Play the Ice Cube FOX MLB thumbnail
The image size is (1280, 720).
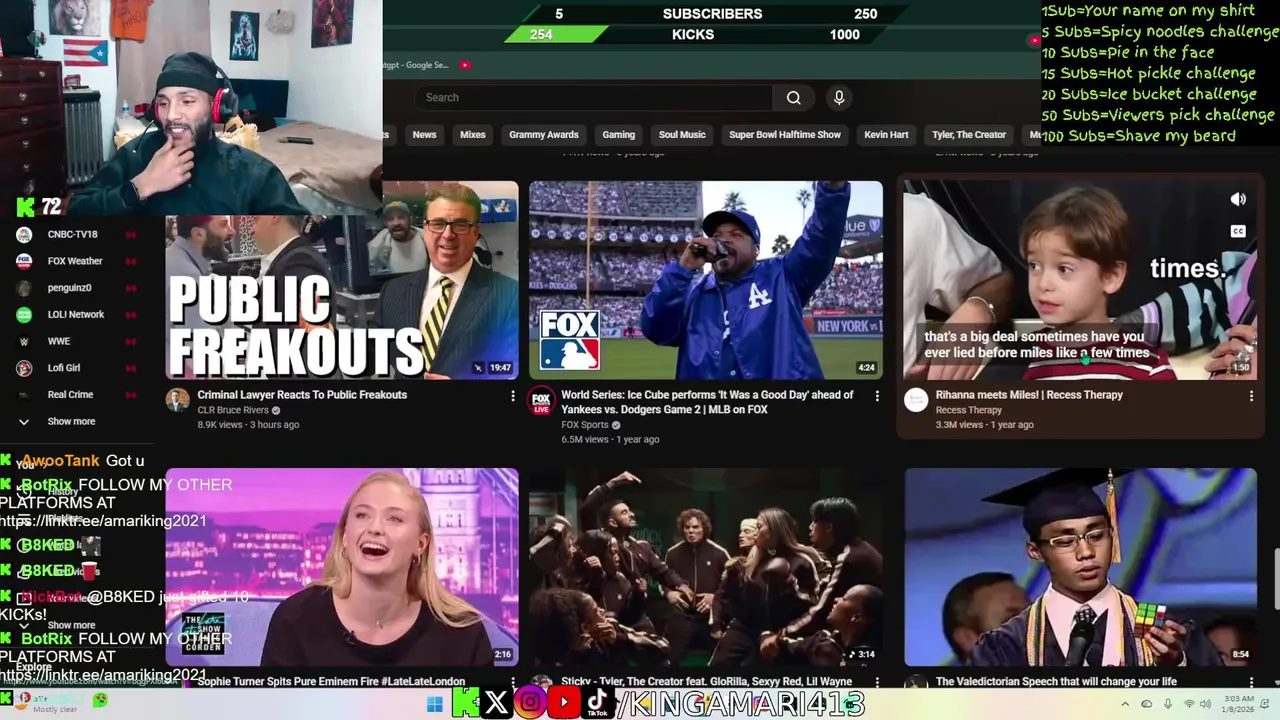[706, 280]
